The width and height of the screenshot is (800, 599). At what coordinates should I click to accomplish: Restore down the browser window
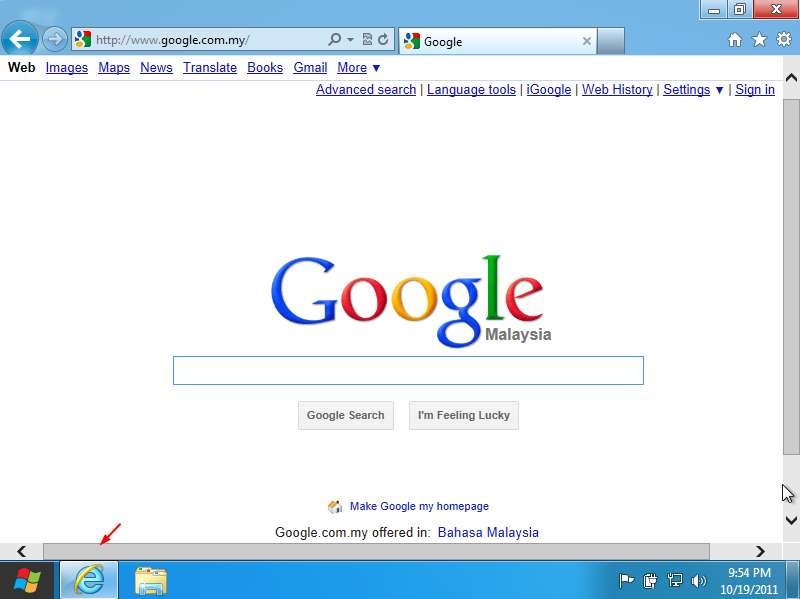point(739,10)
